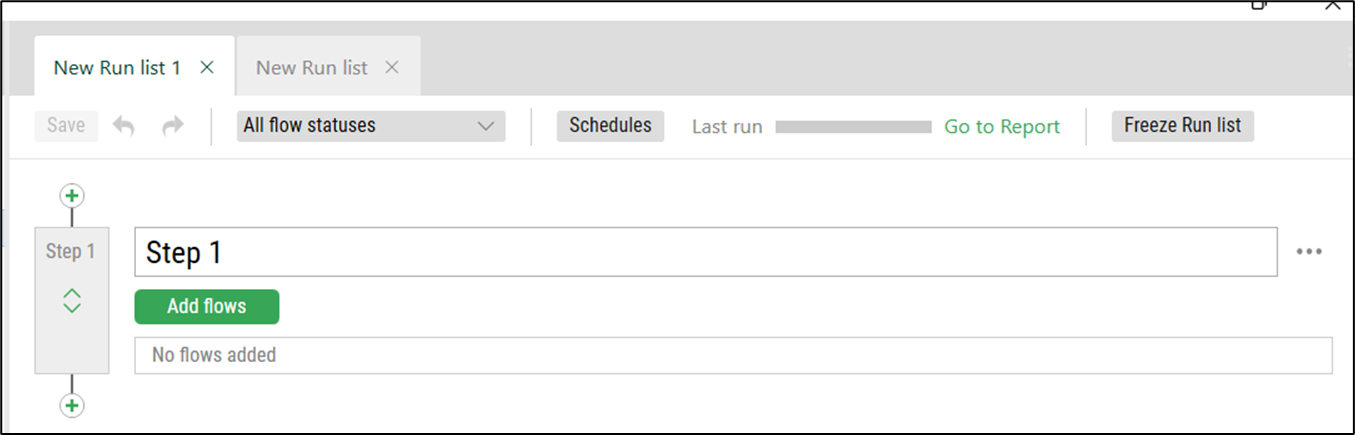Click the green Add flows button
1355x435 pixels.
click(207, 306)
